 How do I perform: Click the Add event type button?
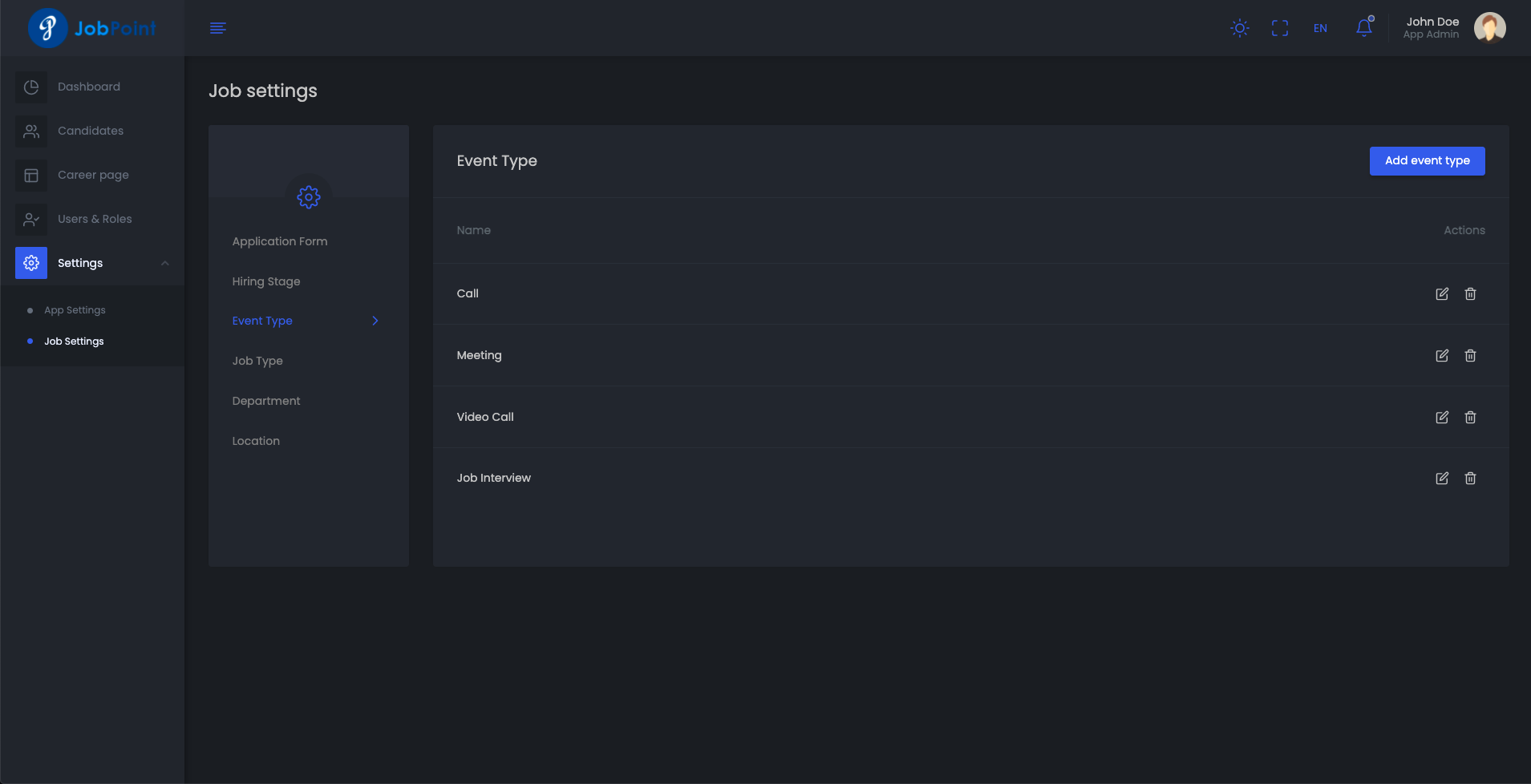coord(1427,160)
